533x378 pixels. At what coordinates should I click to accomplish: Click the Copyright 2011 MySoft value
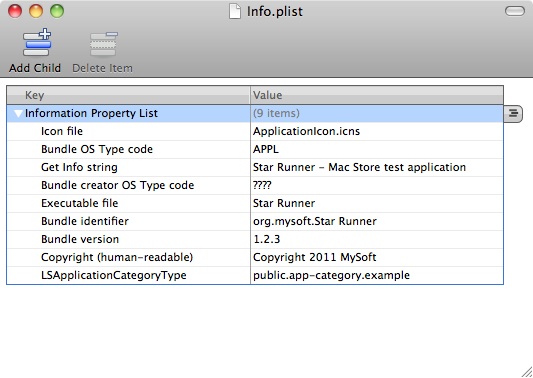tap(314, 257)
